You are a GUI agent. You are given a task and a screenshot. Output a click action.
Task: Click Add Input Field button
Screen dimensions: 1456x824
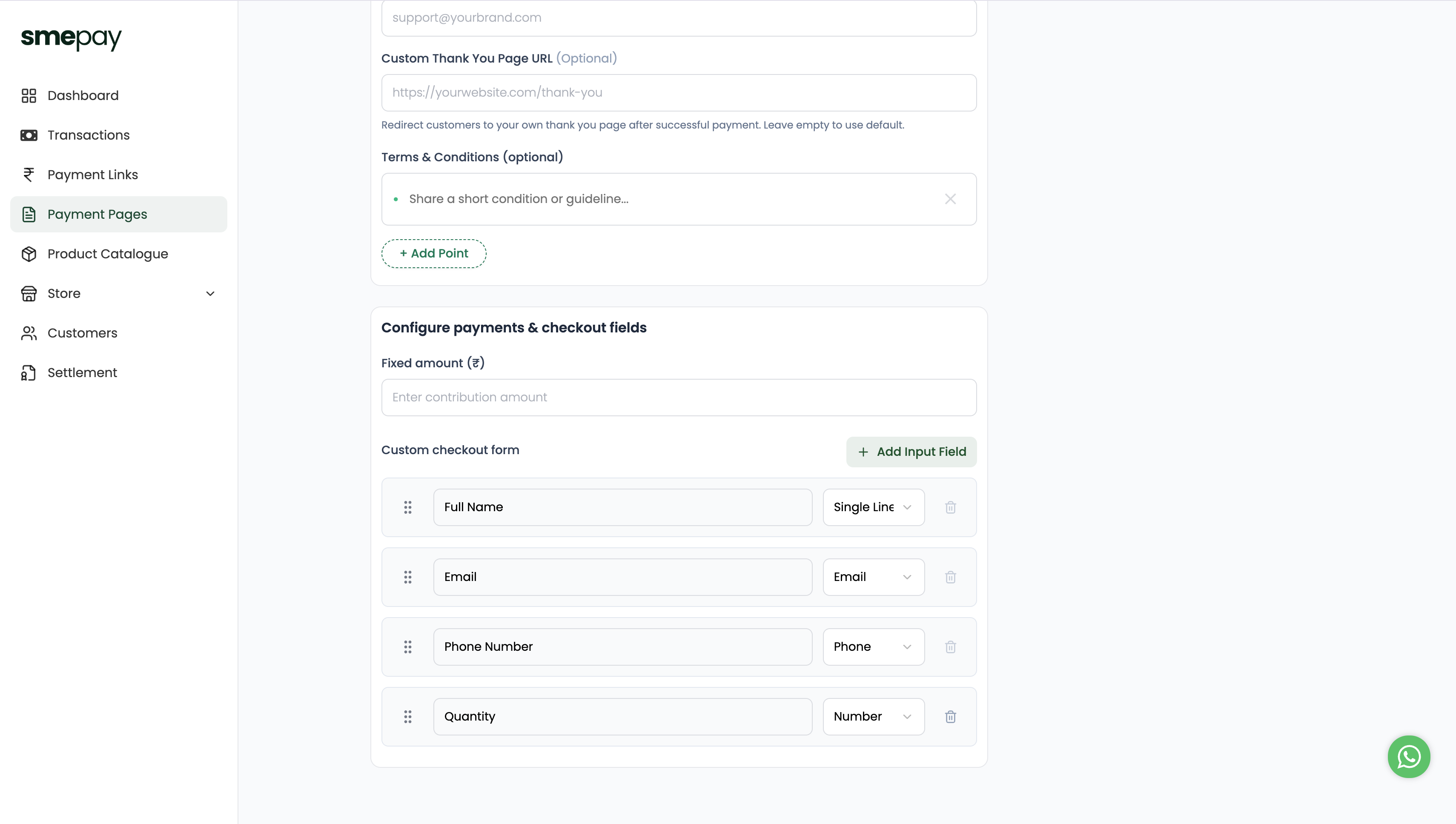click(x=911, y=452)
